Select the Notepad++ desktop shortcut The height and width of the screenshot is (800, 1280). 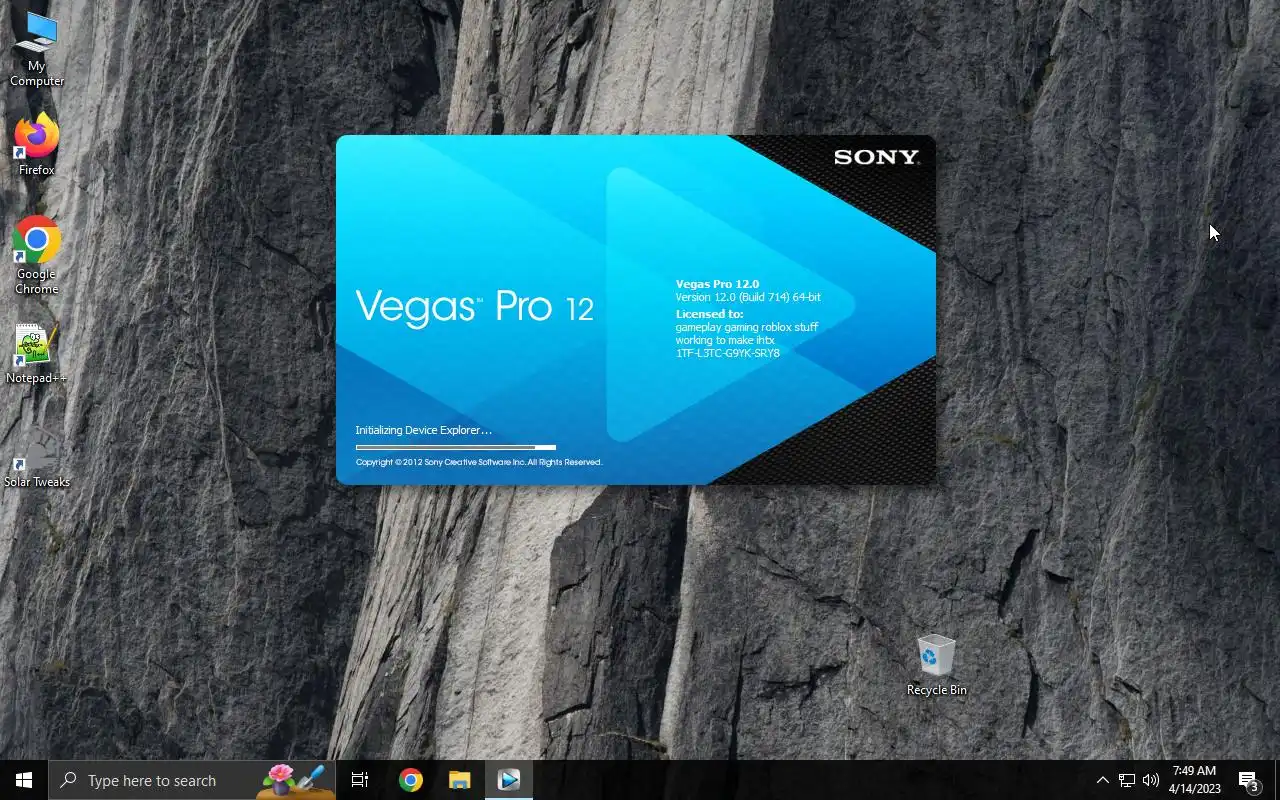(36, 354)
